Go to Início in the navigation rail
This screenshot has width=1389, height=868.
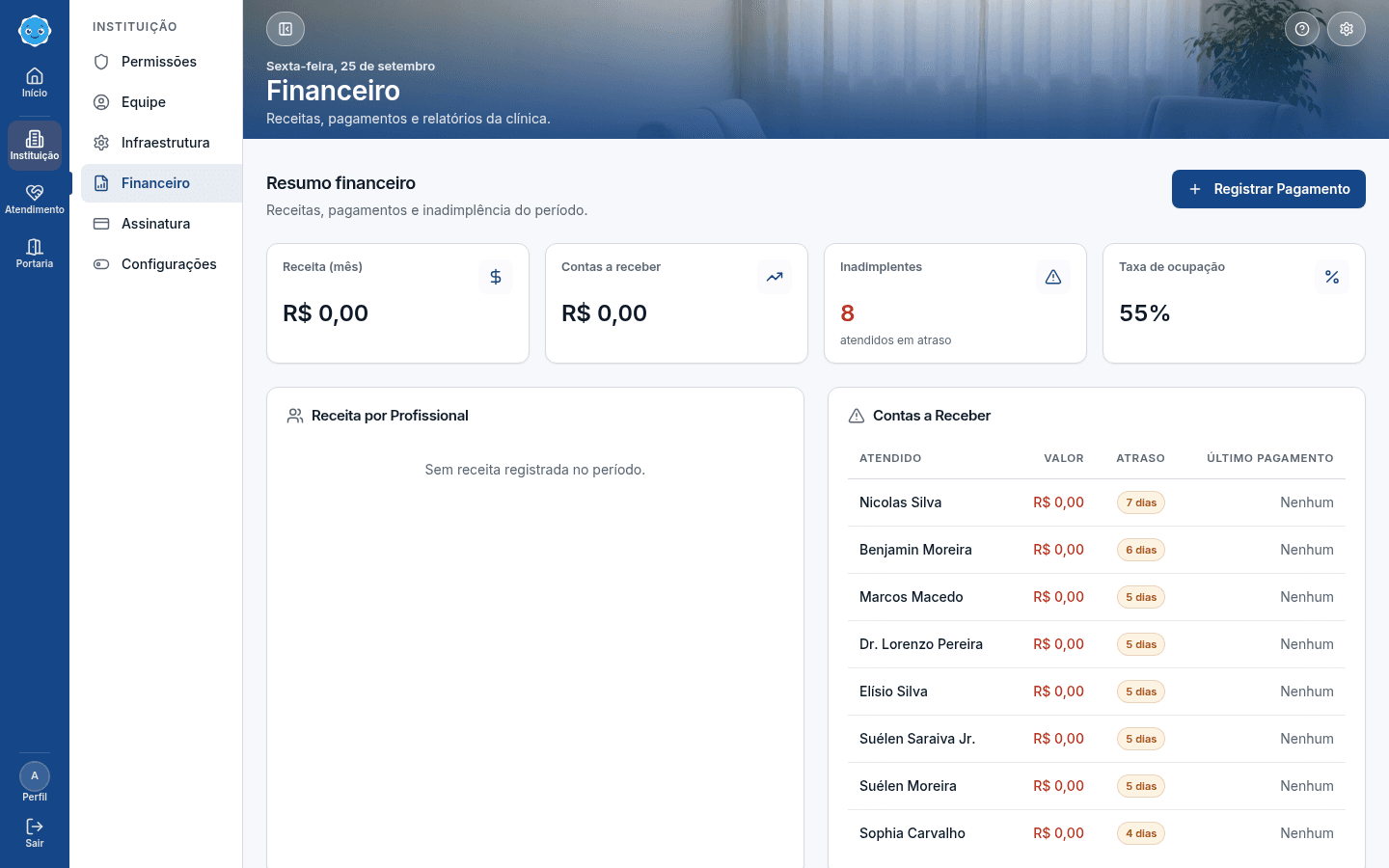(35, 83)
